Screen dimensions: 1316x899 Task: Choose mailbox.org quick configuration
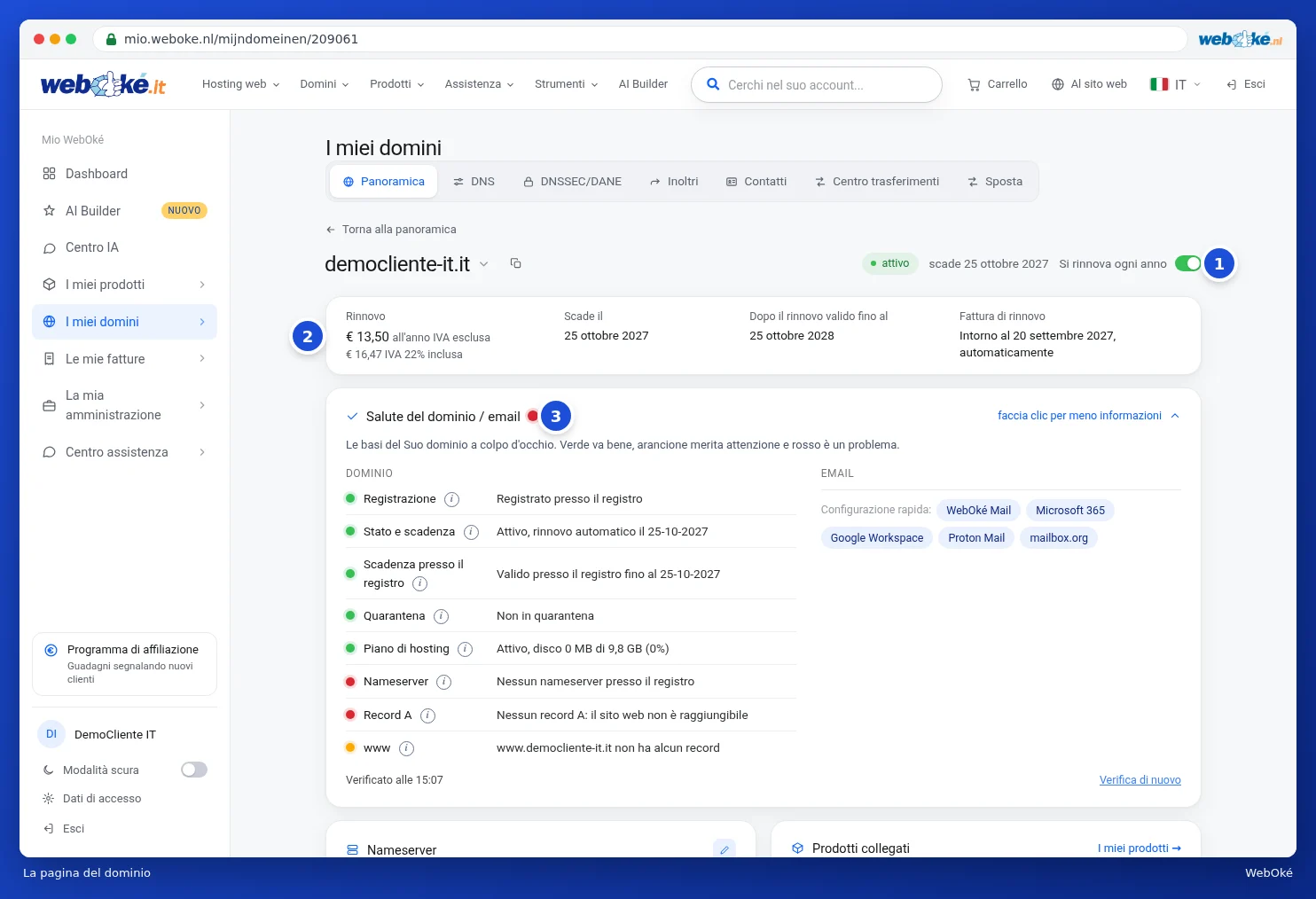(x=1059, y=538)
